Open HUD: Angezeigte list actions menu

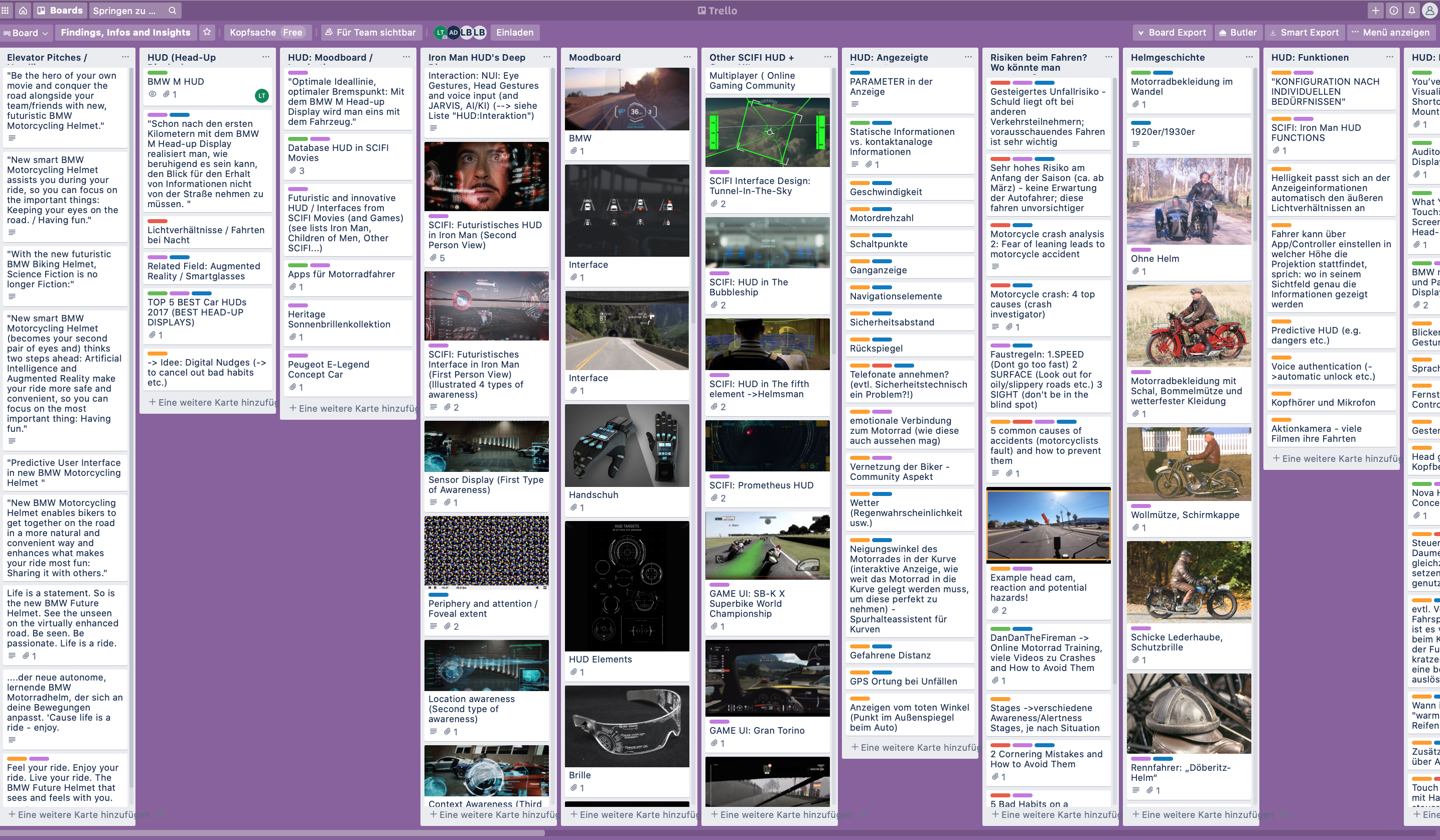(968, 57)
